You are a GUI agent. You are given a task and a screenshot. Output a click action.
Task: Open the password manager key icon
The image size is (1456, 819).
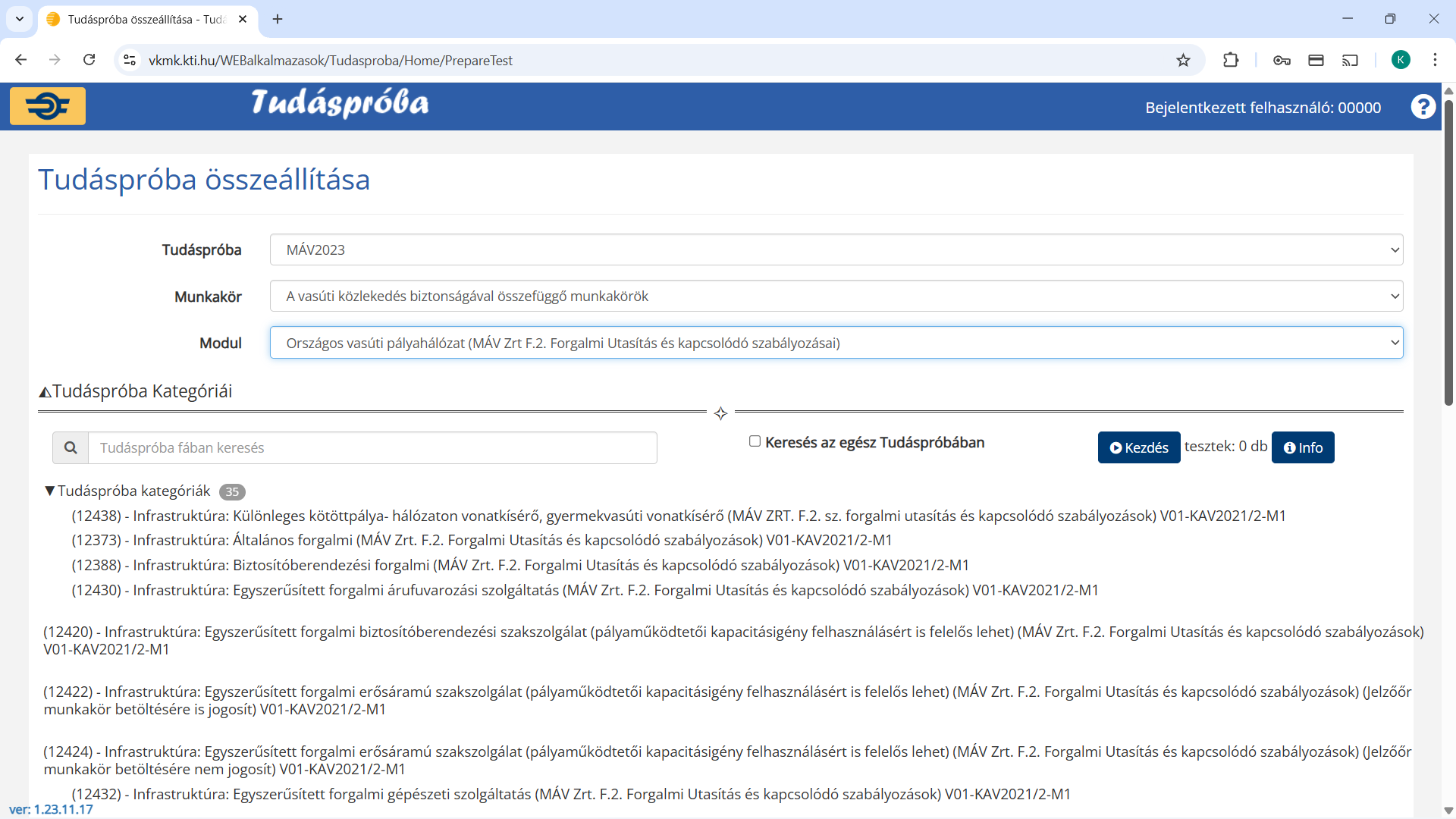click(x=1282, y=61)
